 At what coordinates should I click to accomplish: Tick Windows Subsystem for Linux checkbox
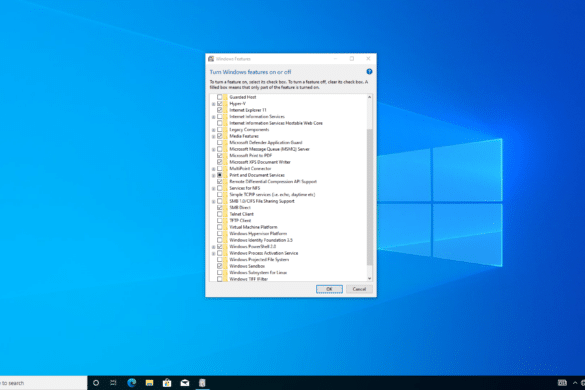point(219,272)
